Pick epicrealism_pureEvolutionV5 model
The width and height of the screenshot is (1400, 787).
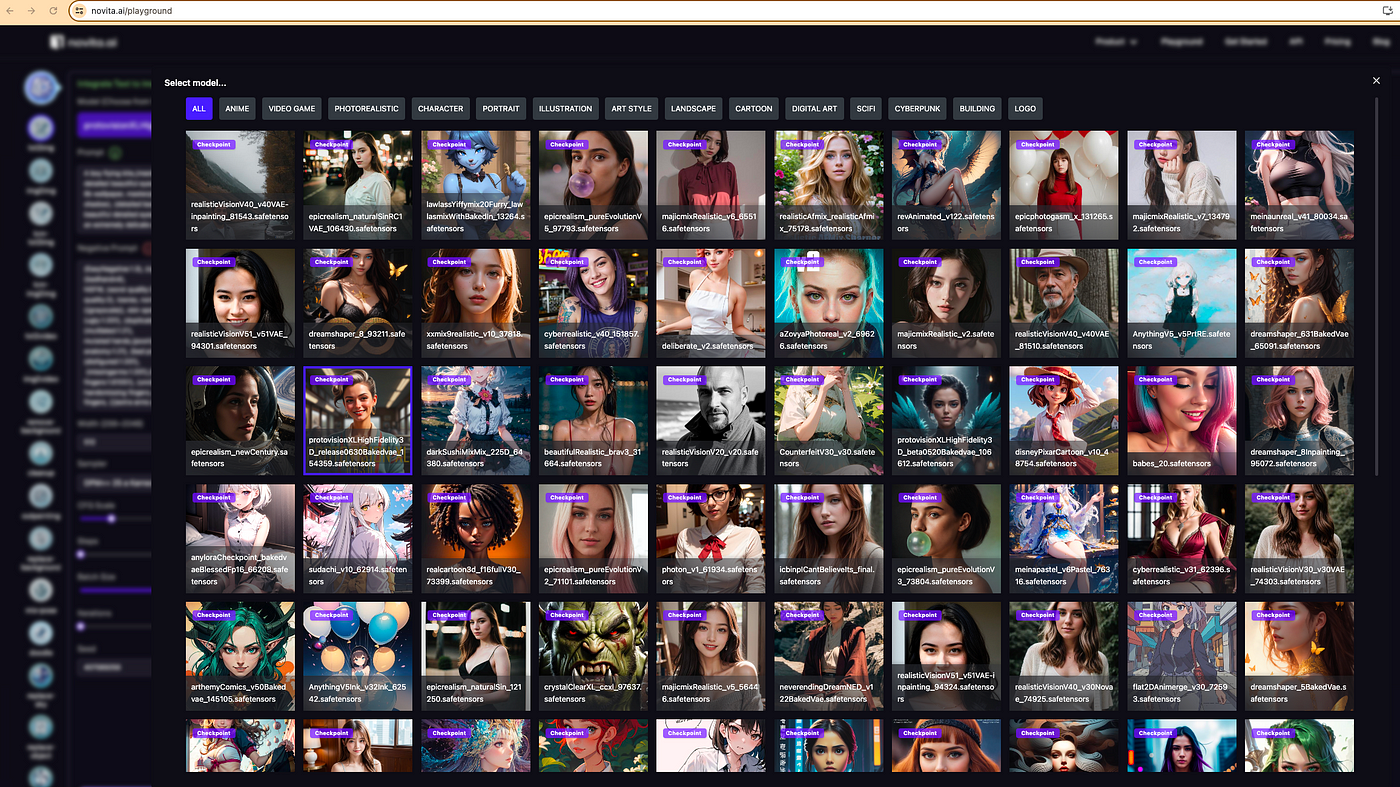coord(593,185)
